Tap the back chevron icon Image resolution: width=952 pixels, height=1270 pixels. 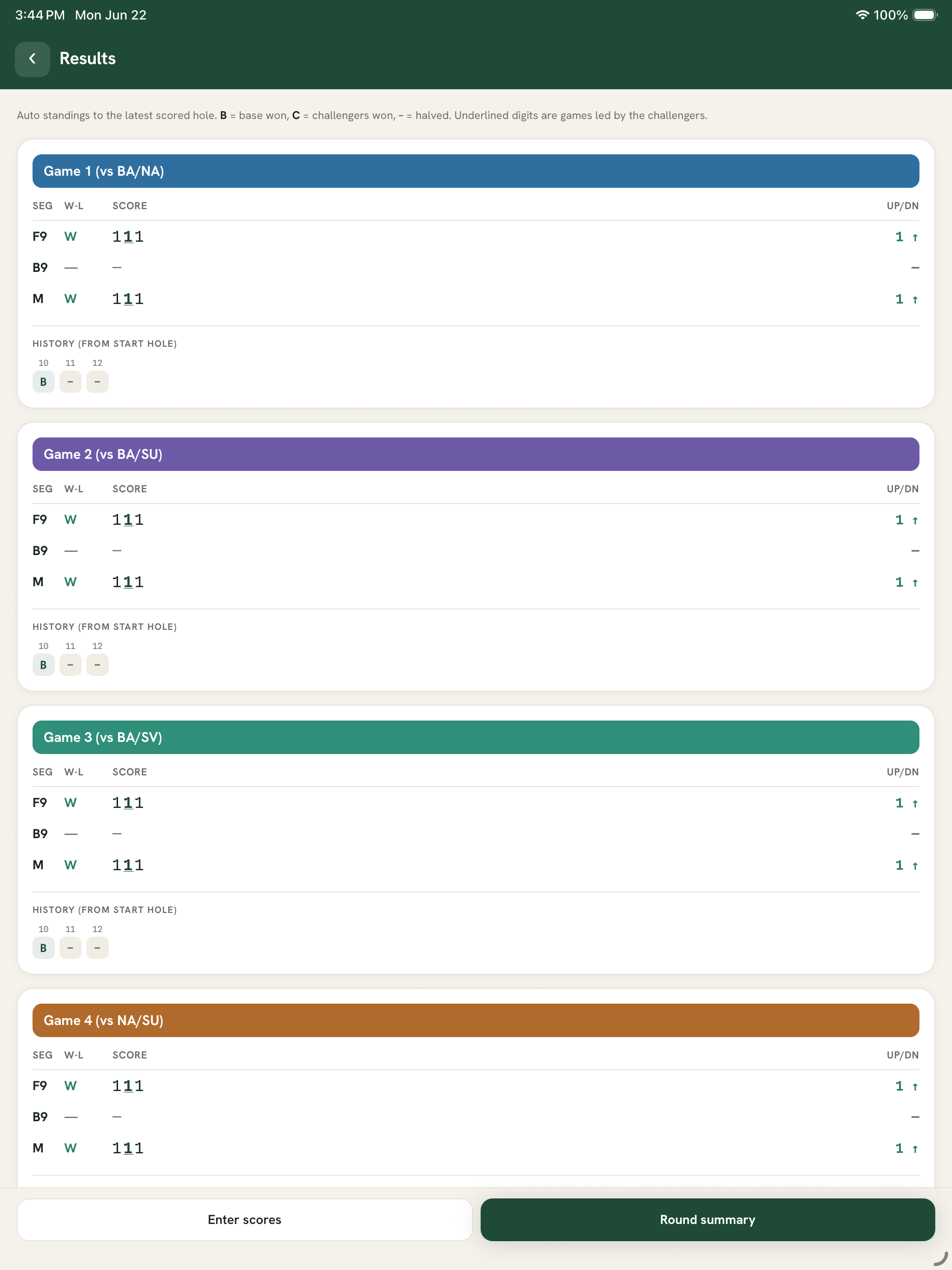(32, 59)
